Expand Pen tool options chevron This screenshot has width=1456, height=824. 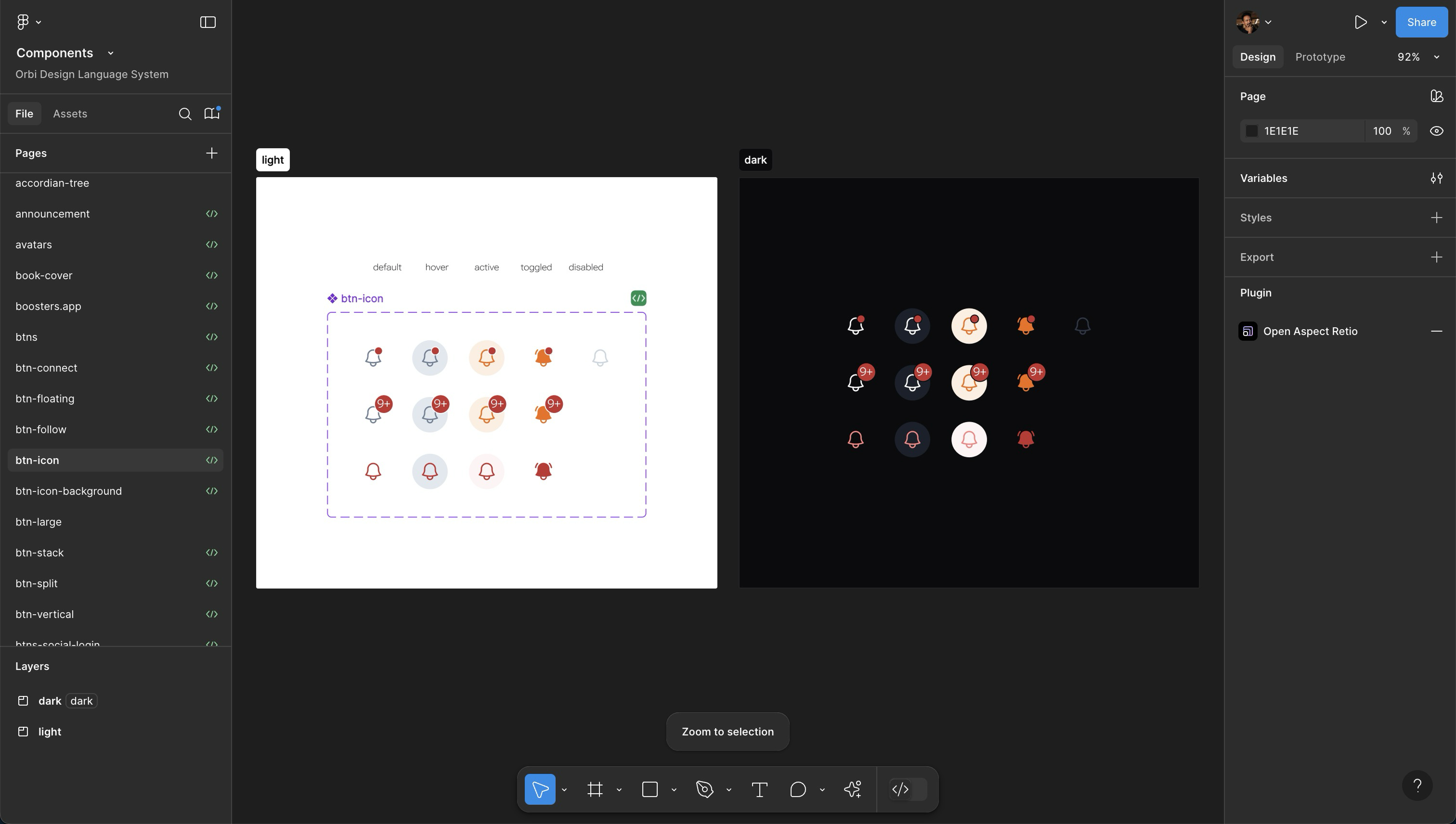(x=728, y=790)
